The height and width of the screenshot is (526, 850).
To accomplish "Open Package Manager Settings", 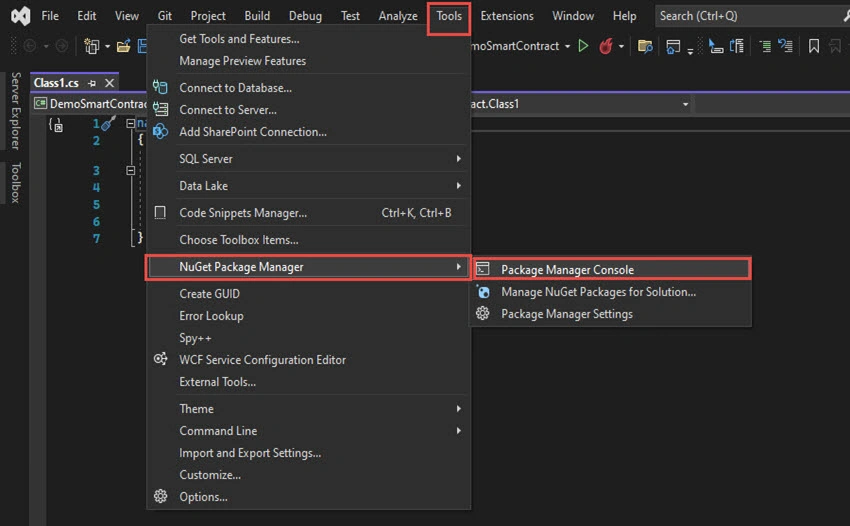I will [x=611, y=314].
